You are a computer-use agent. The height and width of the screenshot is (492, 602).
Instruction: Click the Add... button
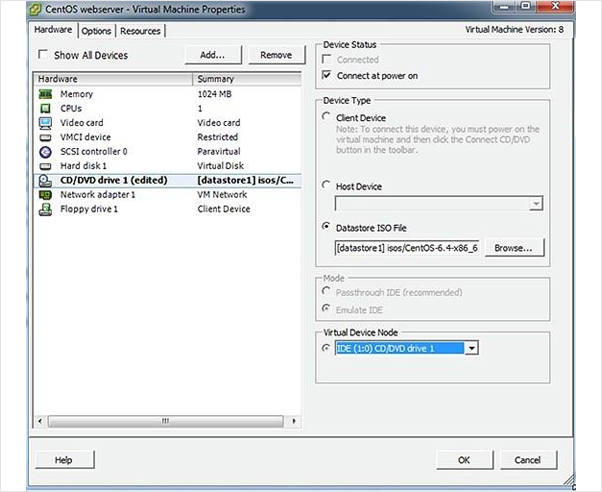click(213, 55)
